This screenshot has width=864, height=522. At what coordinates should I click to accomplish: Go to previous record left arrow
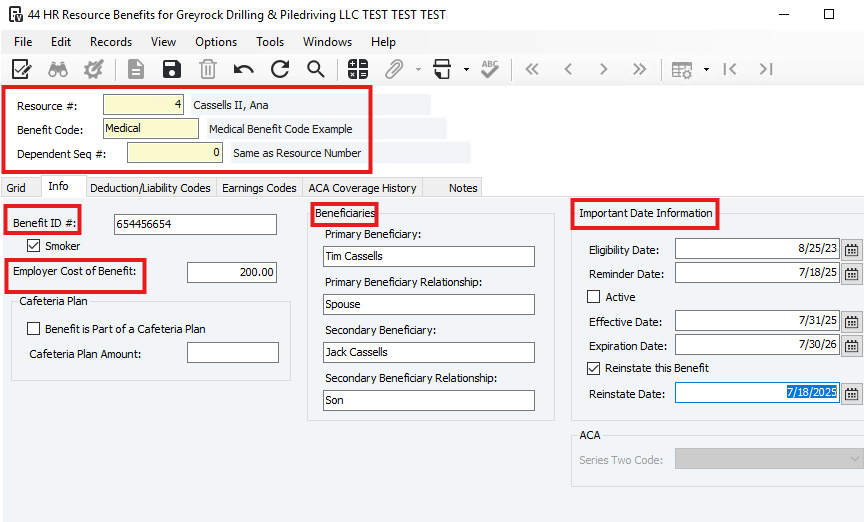point(568,69)
